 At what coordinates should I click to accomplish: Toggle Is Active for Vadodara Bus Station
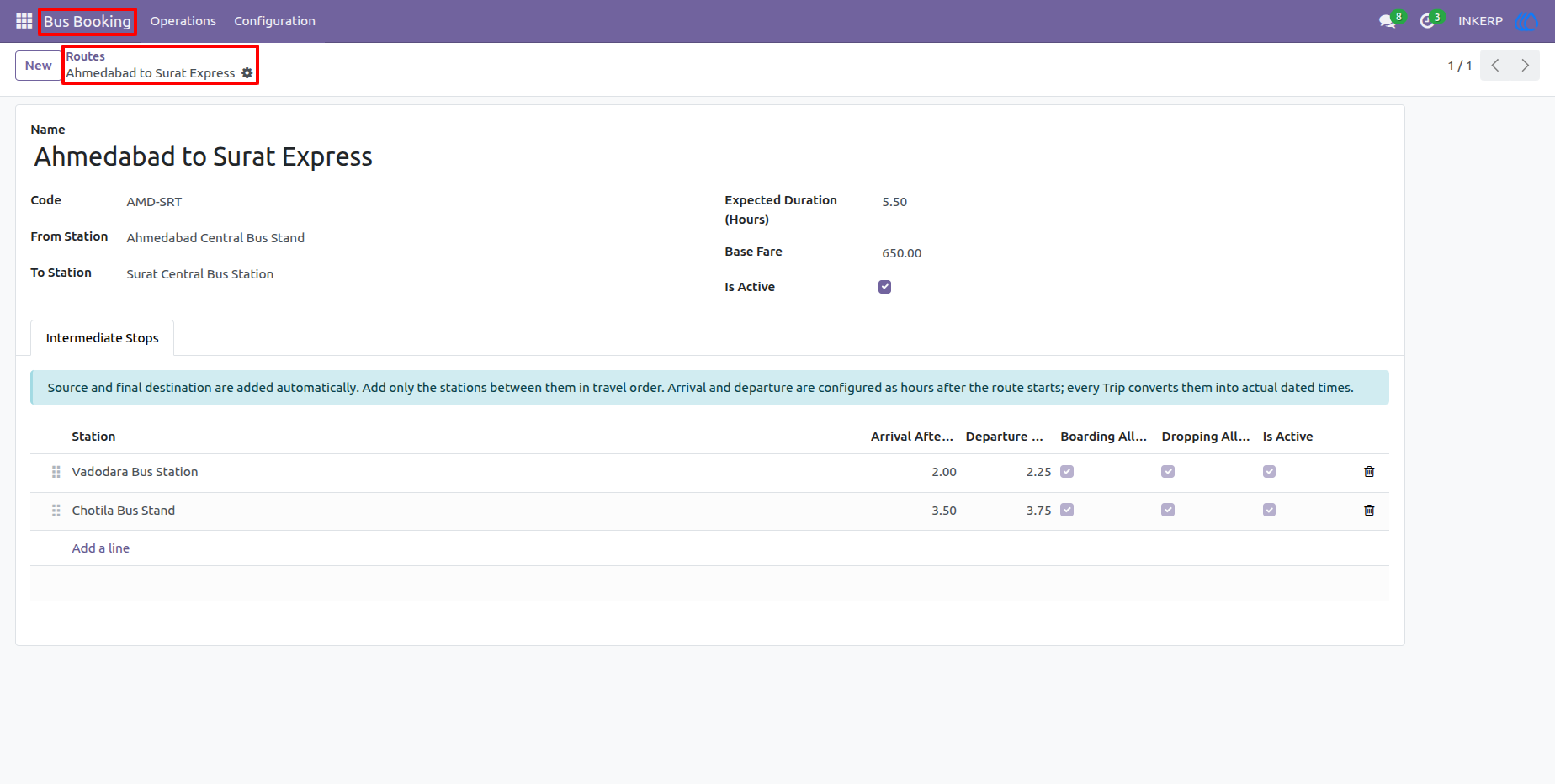click(1269, 472)
